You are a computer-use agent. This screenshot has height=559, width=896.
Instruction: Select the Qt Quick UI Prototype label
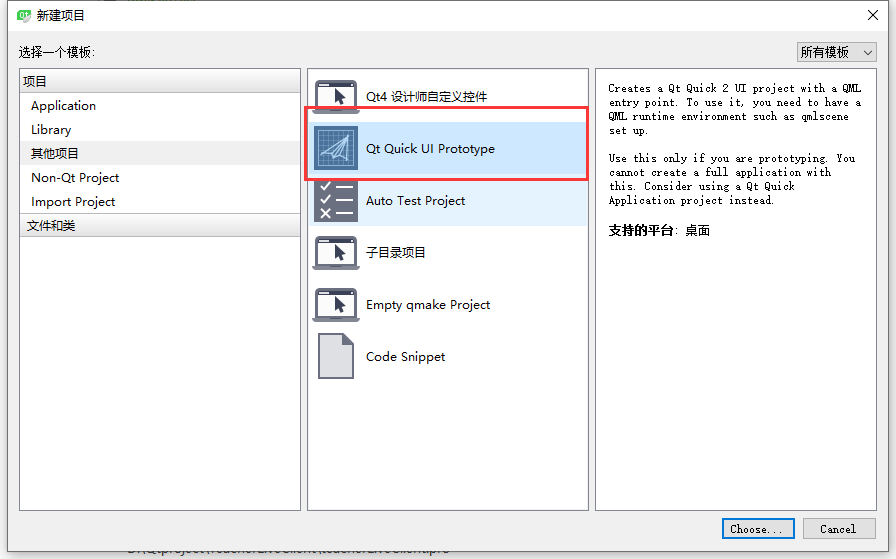(430, 149)
